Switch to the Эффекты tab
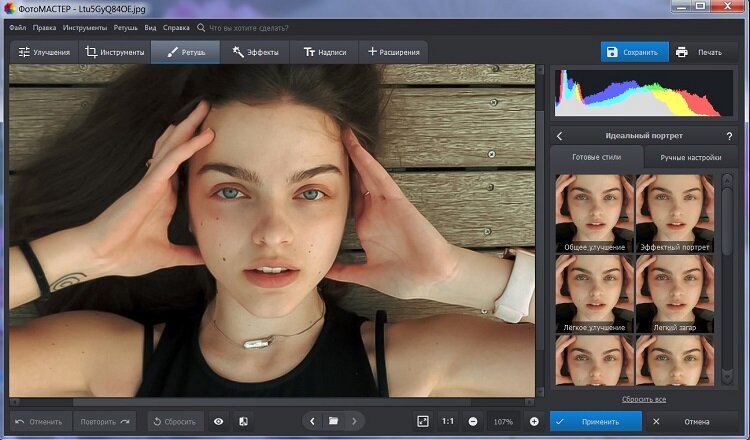750x440 pixels. [x=255, y=52]
